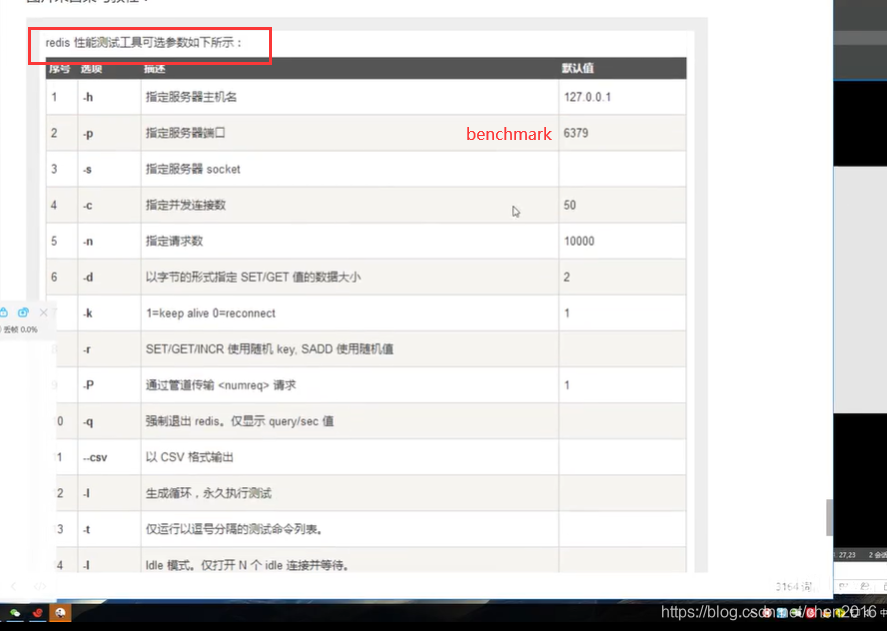Click the pipeline "<numreq>" description
This screenshot has width=887, height=631.
(221, 385)
